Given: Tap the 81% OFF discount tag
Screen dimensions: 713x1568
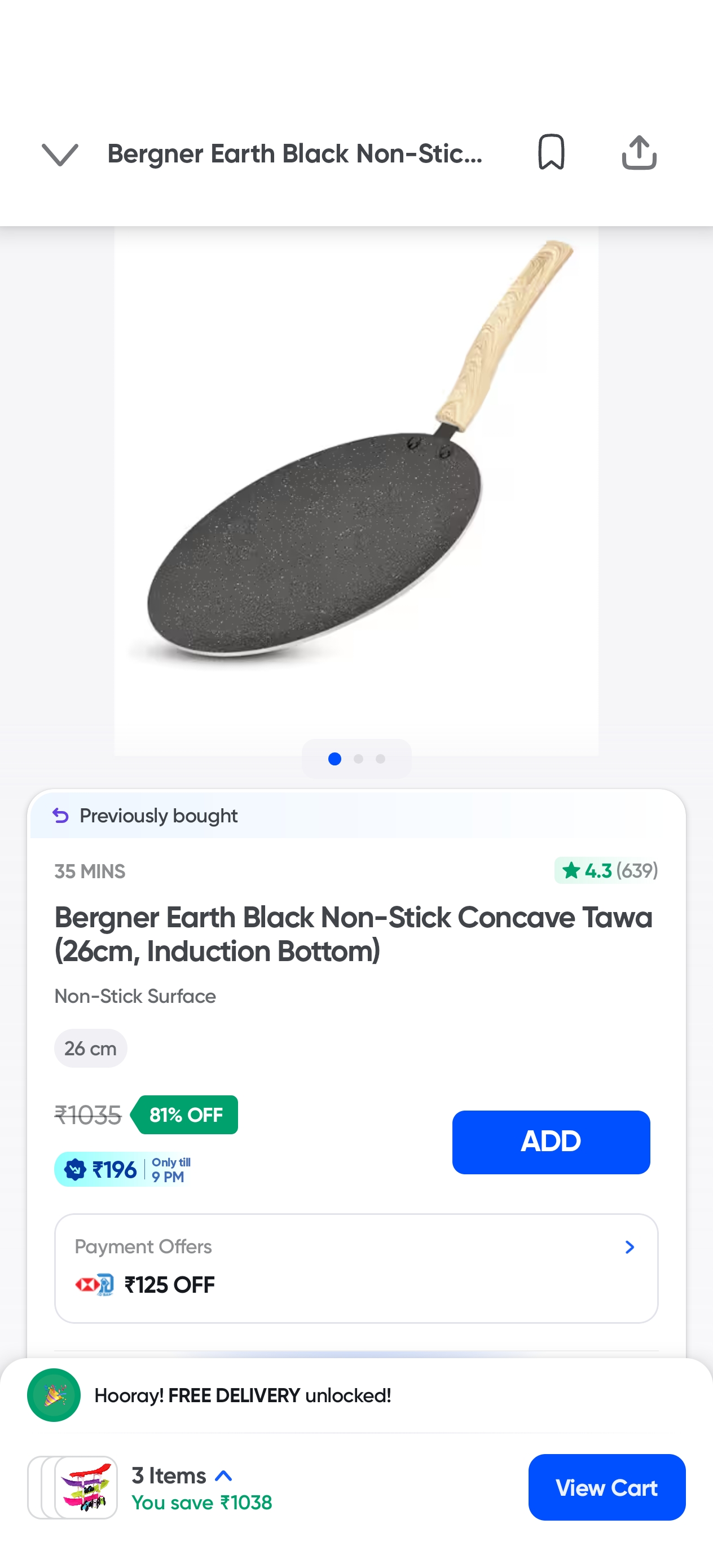Looking at the screenshot, I should tap(186, 1115).
